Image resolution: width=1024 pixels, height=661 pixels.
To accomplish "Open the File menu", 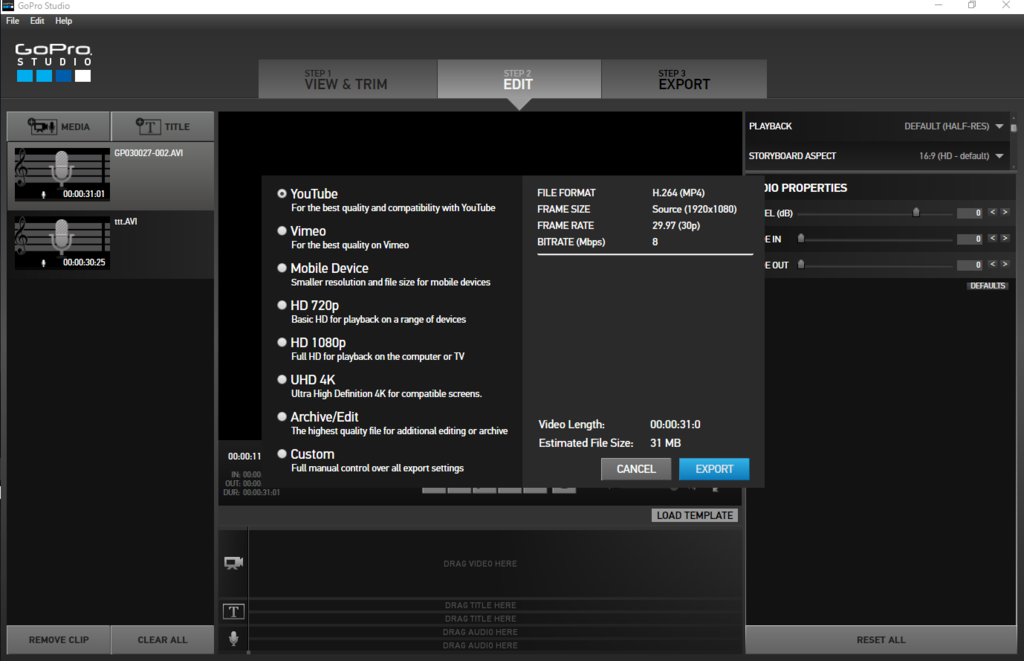I will point(13,21).
